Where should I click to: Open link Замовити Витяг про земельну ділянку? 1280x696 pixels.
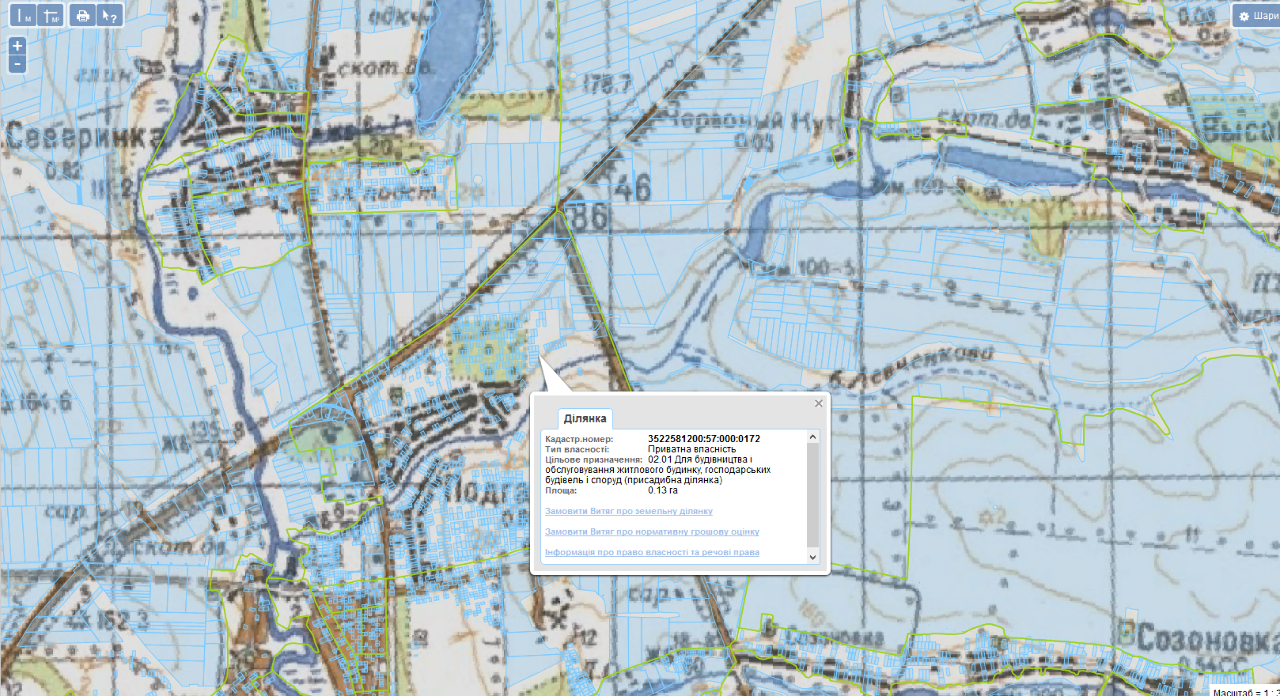click(x=629, y=511)
